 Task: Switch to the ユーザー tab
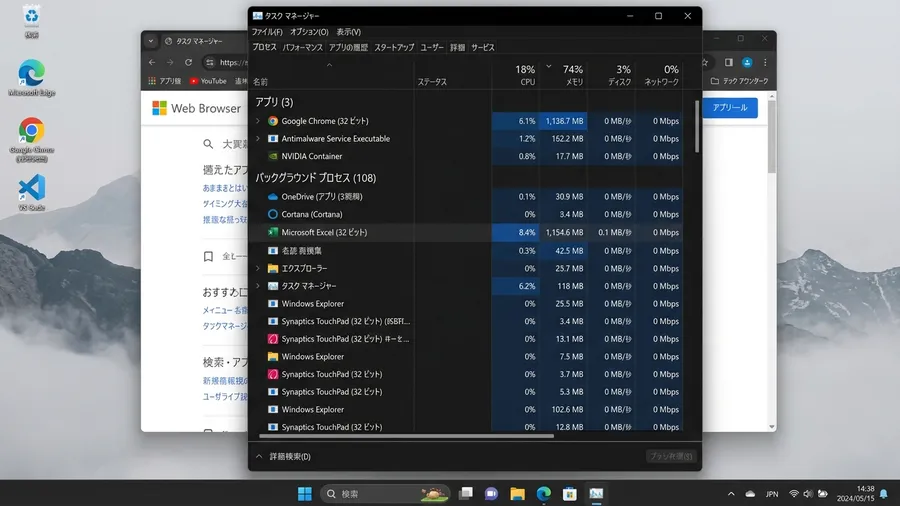[432, 48]
